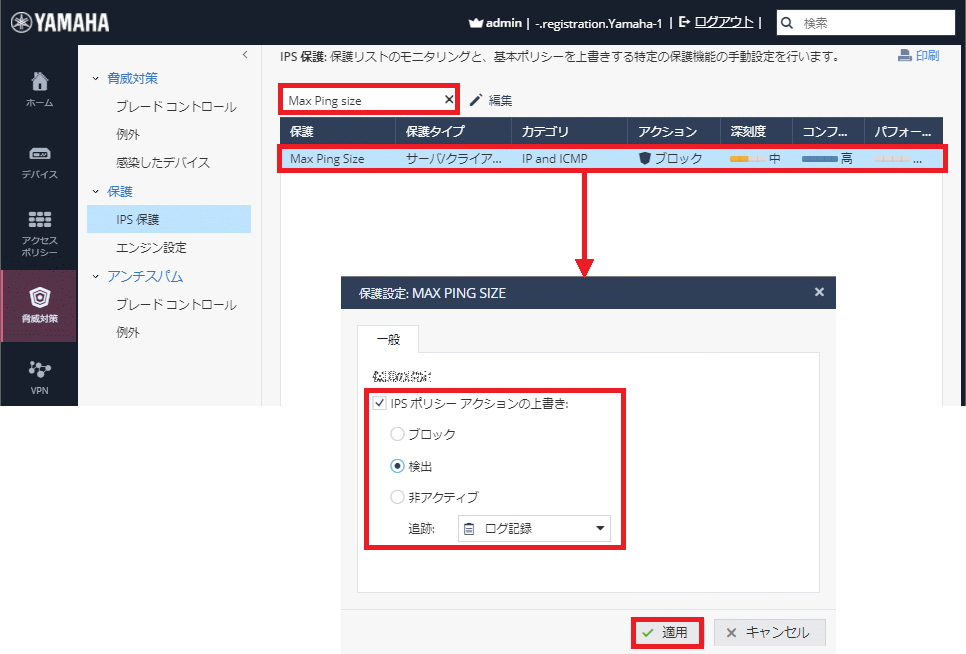Click the 適用 apply button
The width and height of the screenshot is (966, 654).
(x=666, y=633)
